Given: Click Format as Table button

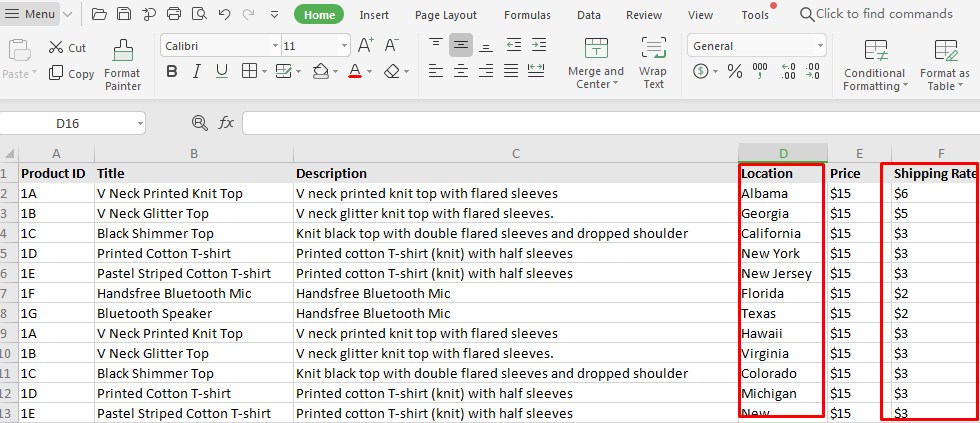Looking at the screenshot, I should coord(945,65).
